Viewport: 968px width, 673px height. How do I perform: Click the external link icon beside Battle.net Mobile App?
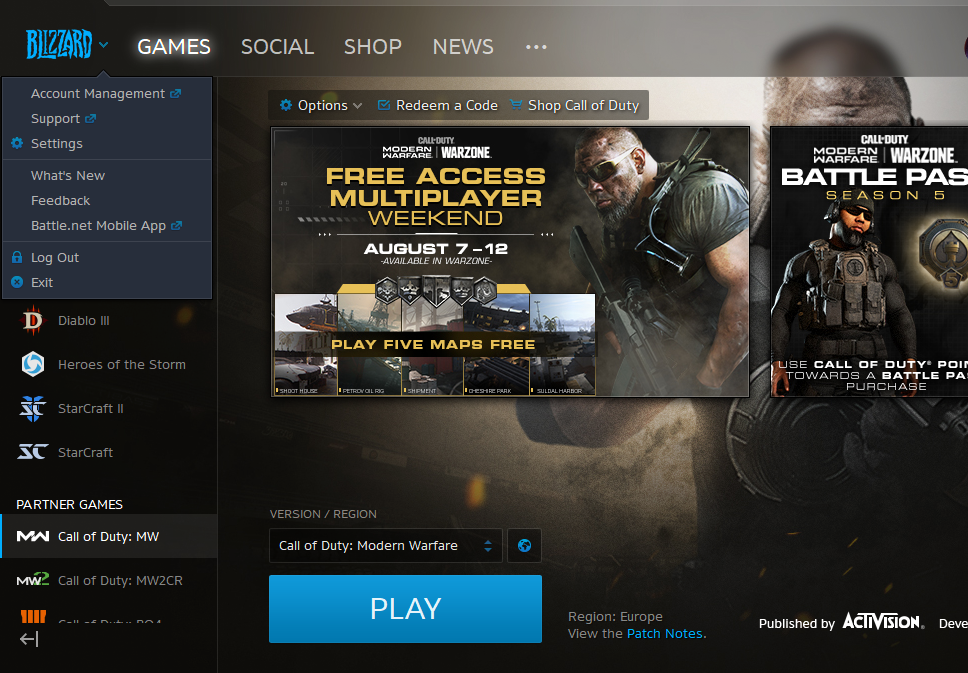(x=177, y=225)
